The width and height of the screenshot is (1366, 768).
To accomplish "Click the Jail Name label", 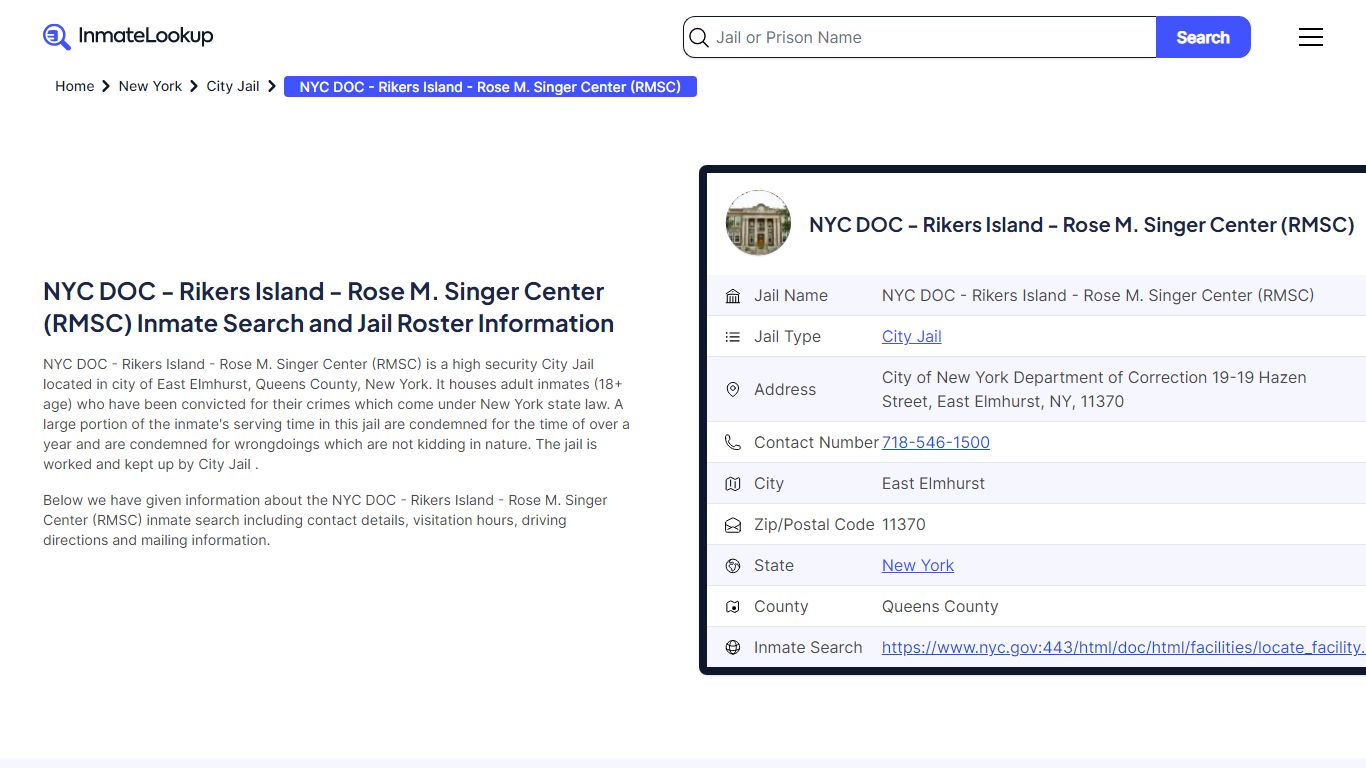I will 791,296.
